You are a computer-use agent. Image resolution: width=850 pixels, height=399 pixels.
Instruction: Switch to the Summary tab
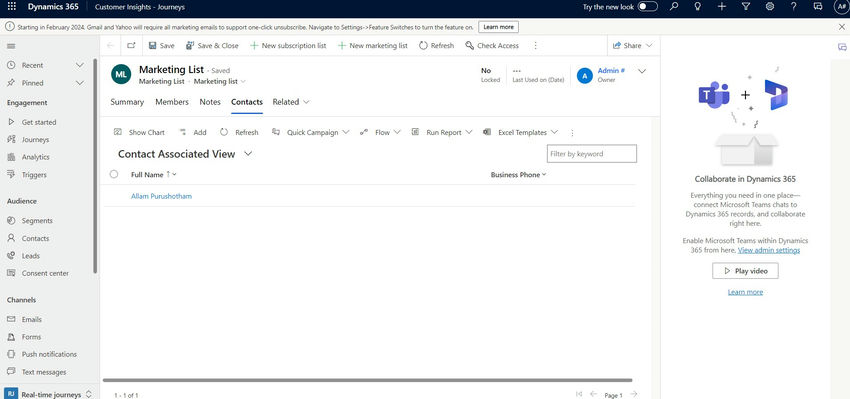127,102
